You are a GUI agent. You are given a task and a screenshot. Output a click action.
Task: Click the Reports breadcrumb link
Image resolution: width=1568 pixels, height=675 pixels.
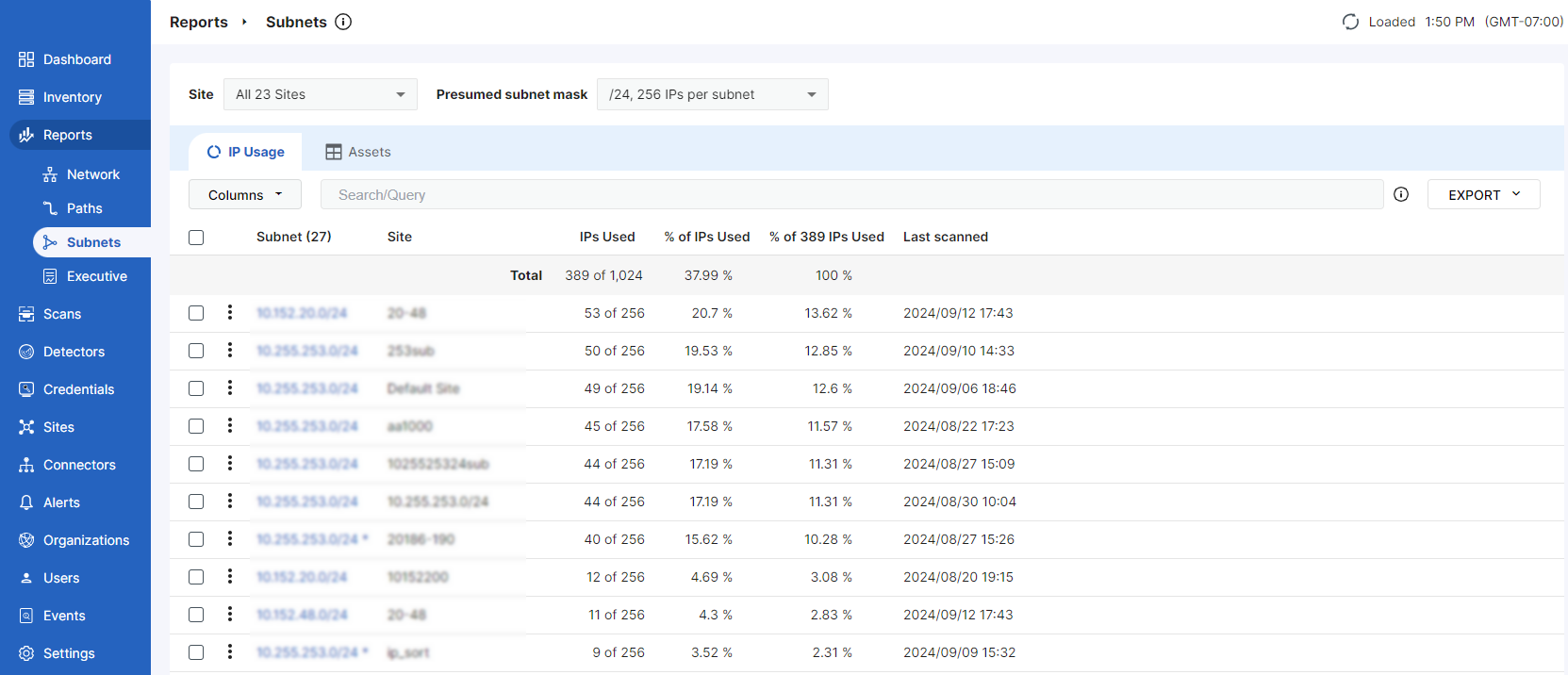tap(199, 22)
